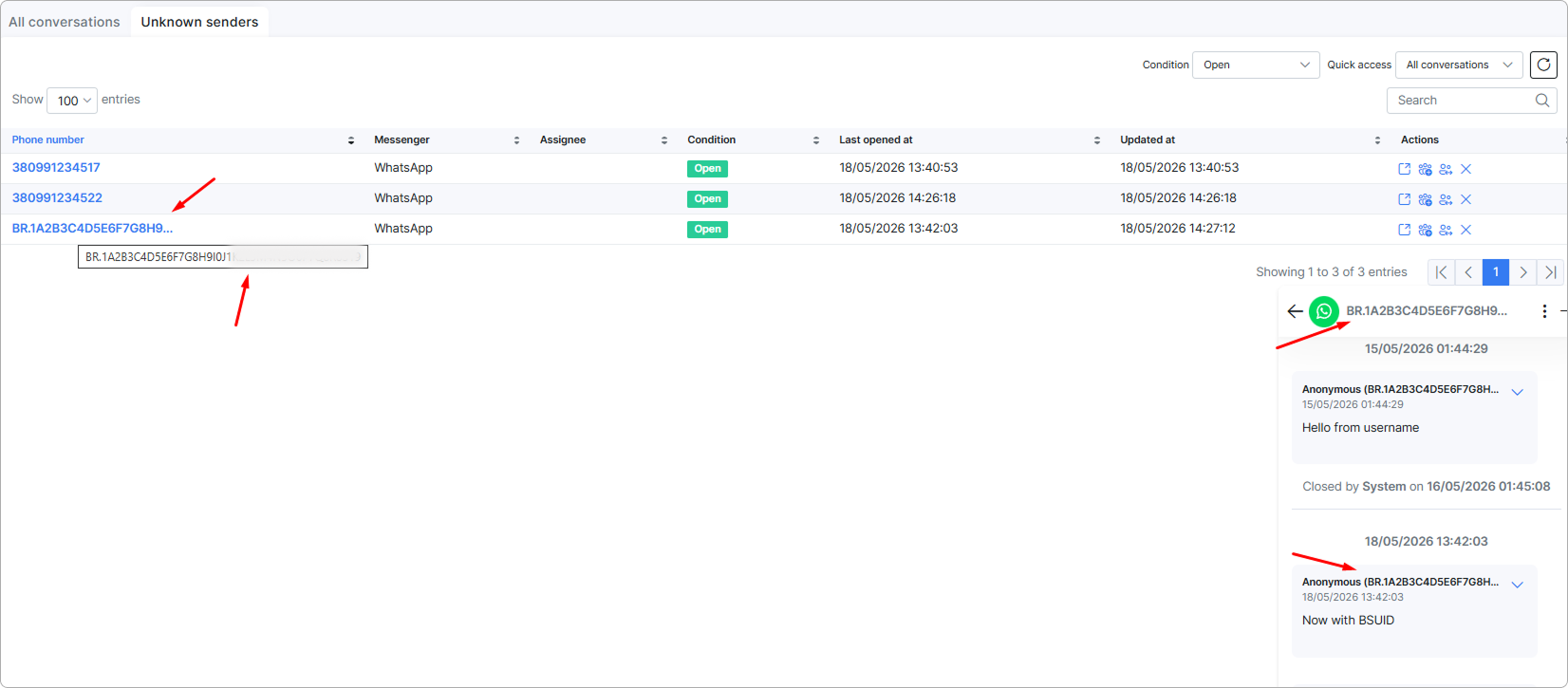Click Updated at 18/05/2026 14:27:12 cell
The height and width of the screenshot is (688, 1568).
tap(1178, 228)
